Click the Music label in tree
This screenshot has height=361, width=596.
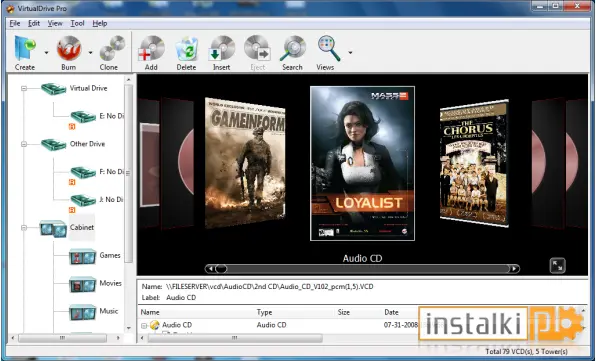109,311
